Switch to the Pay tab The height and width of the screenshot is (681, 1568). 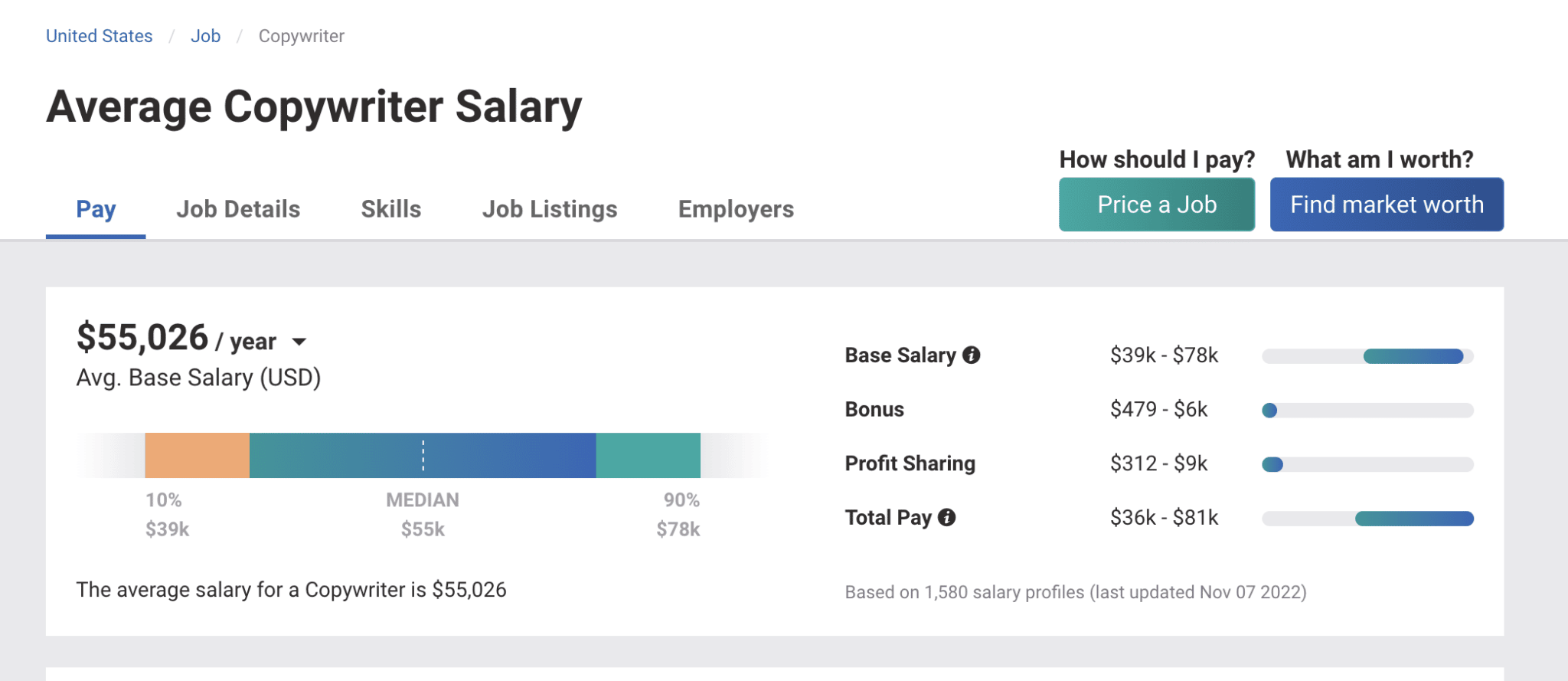coord(96,209)
